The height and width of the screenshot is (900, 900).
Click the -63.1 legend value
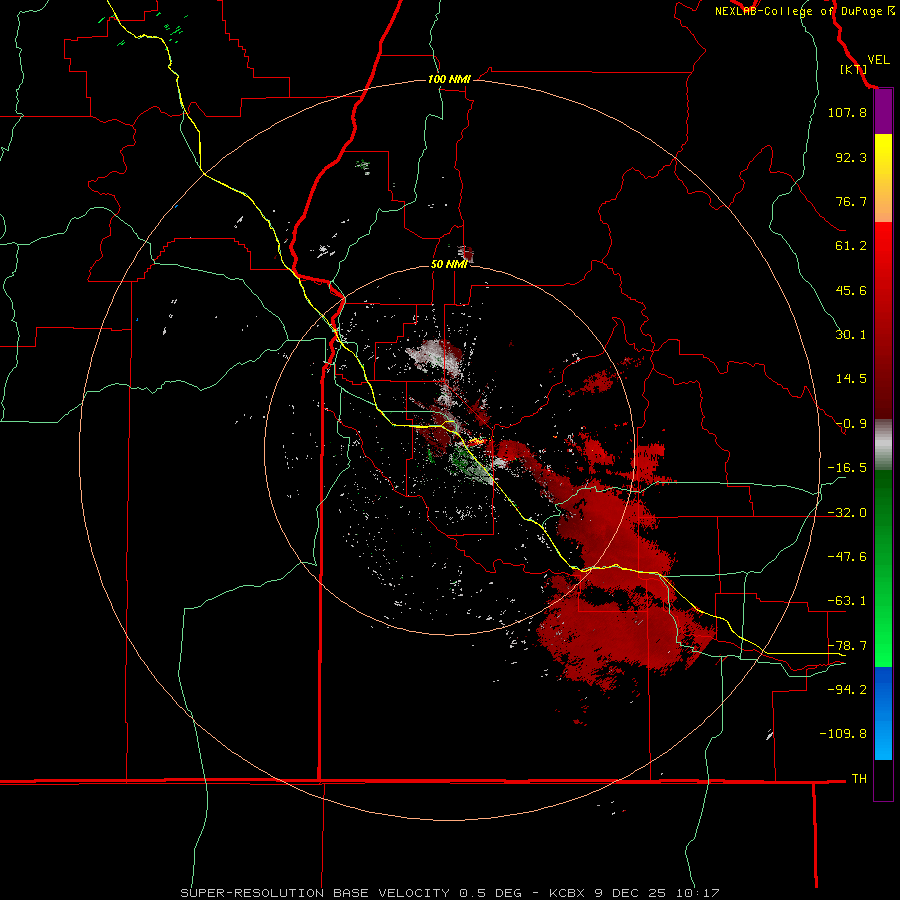[847, 601]
